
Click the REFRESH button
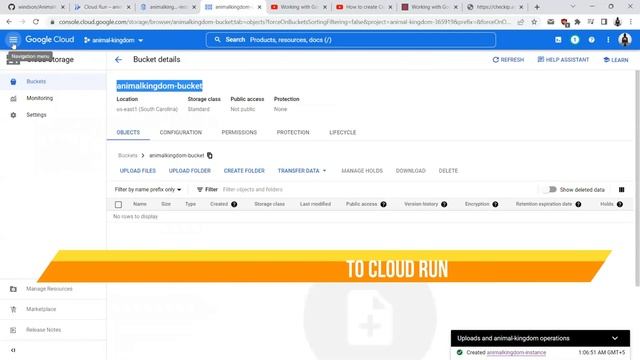point(508,60)
